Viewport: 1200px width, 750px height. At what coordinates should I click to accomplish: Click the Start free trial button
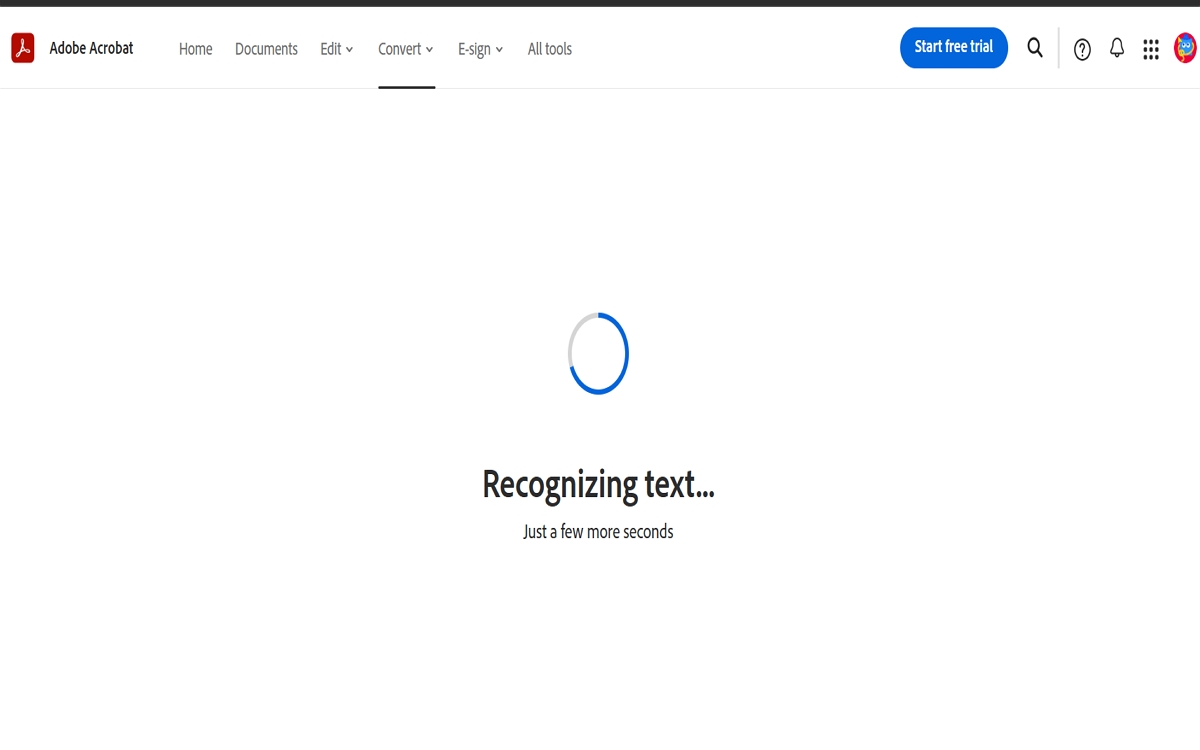click(x=953, y=47)
